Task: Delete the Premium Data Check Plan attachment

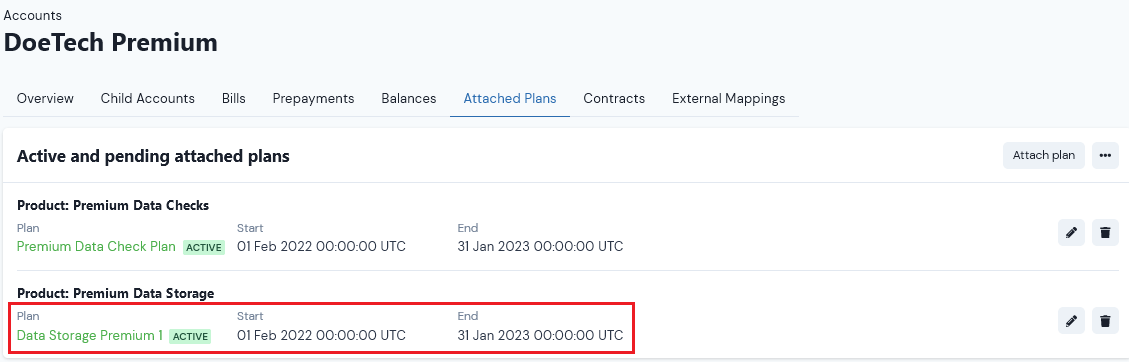Action: [x=1105, y=232]
